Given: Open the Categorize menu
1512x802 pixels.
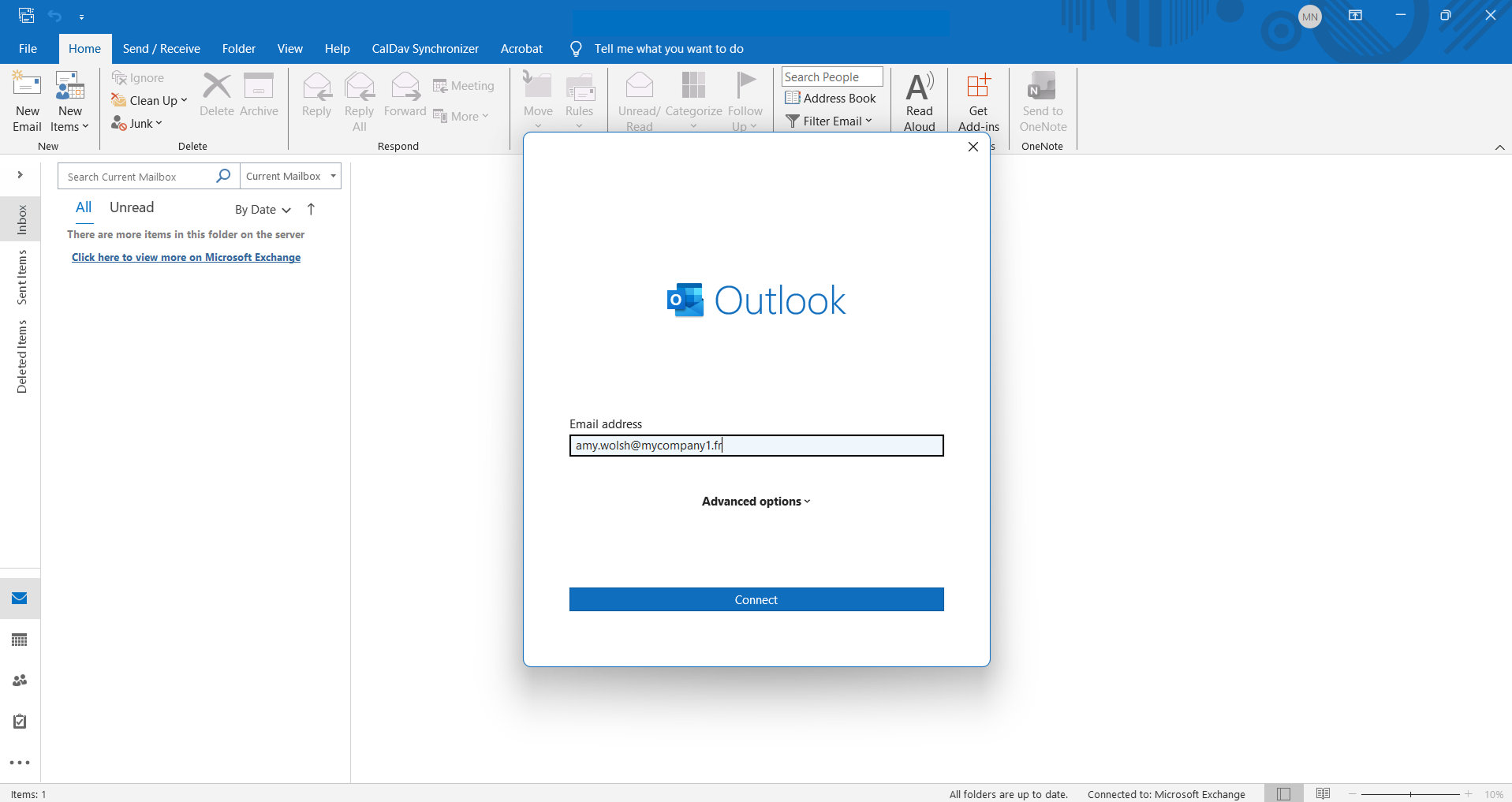Looking at the screenshot, I should tap(694, 101).
